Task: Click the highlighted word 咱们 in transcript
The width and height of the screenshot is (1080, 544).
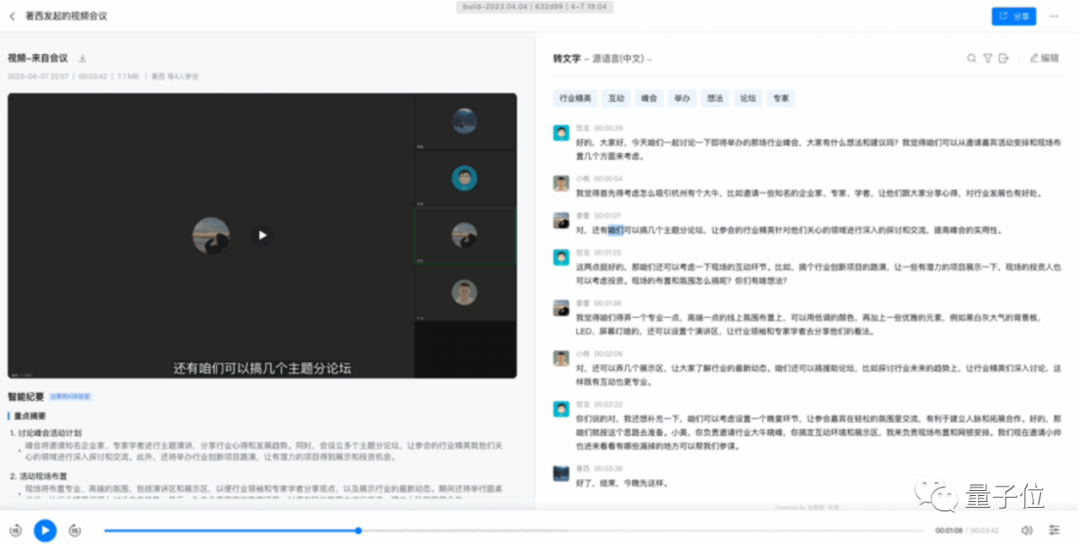Action: 616,230
